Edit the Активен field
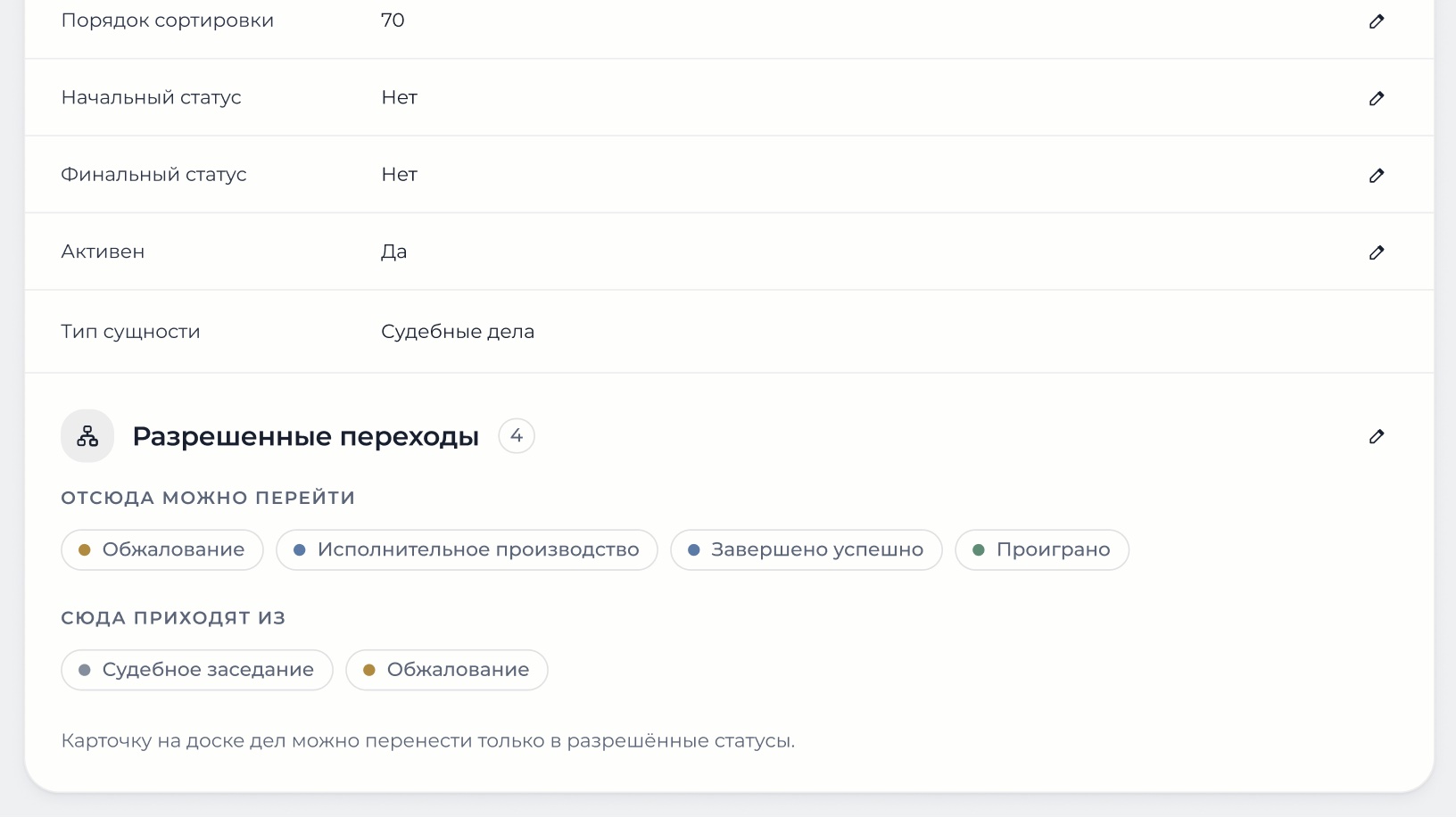This screenshot has width=1456, height=817. 1377,252
